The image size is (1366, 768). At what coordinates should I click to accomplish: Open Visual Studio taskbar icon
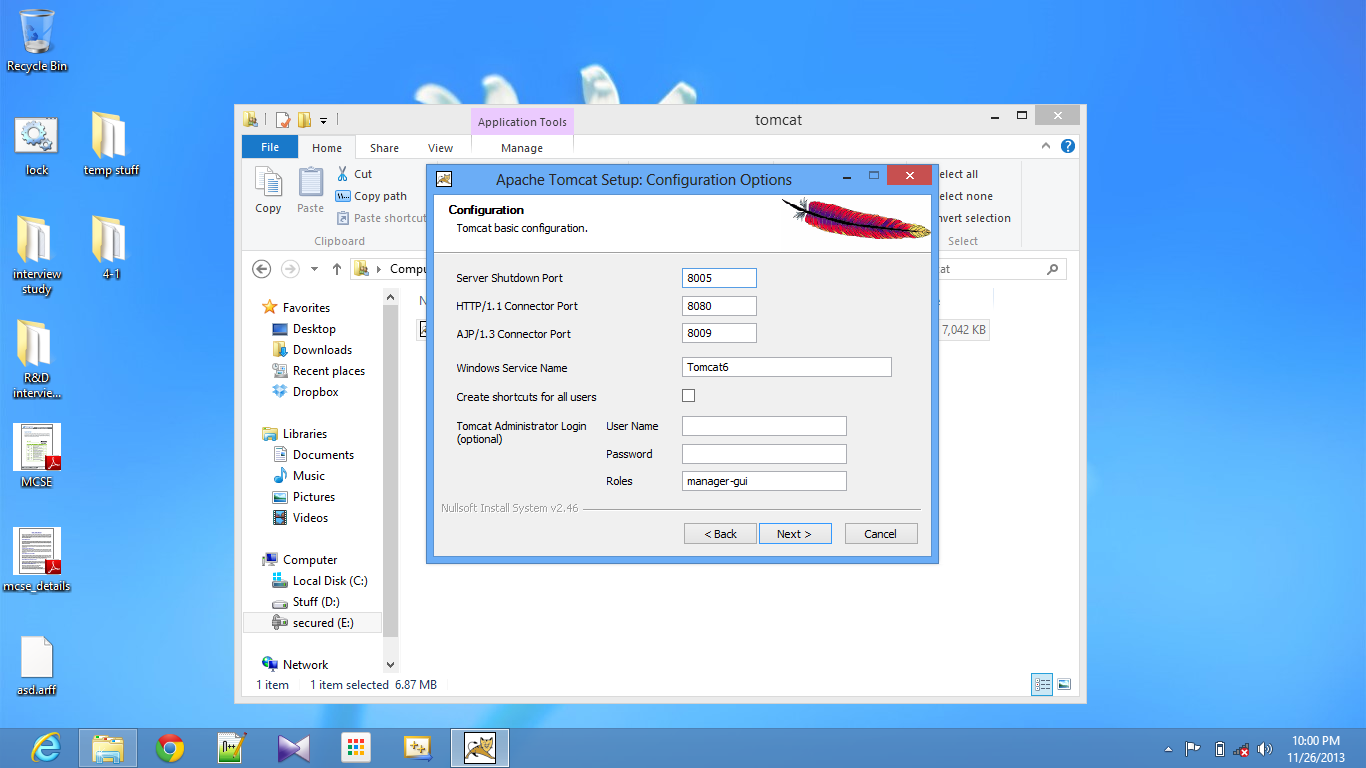(294, 747)
